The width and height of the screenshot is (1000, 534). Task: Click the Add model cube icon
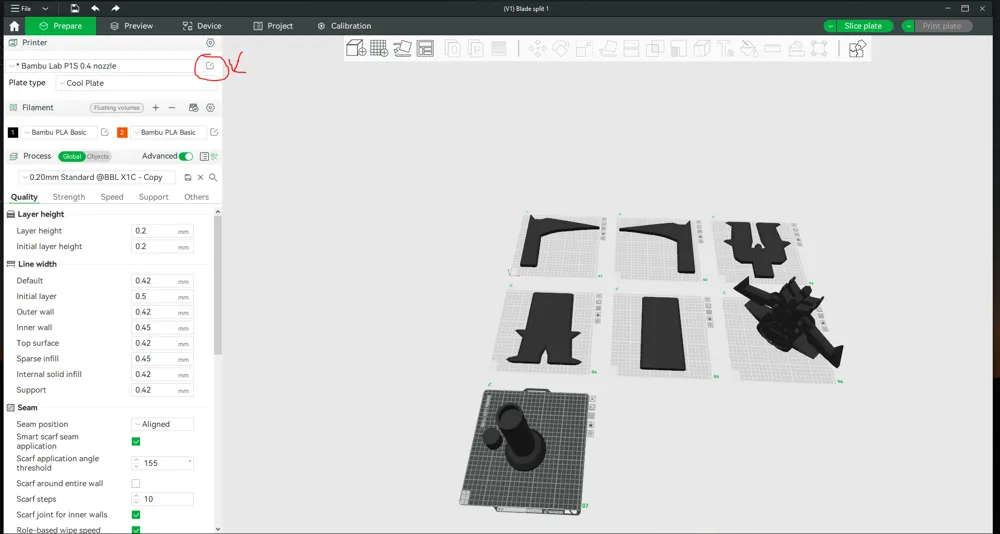355,48
